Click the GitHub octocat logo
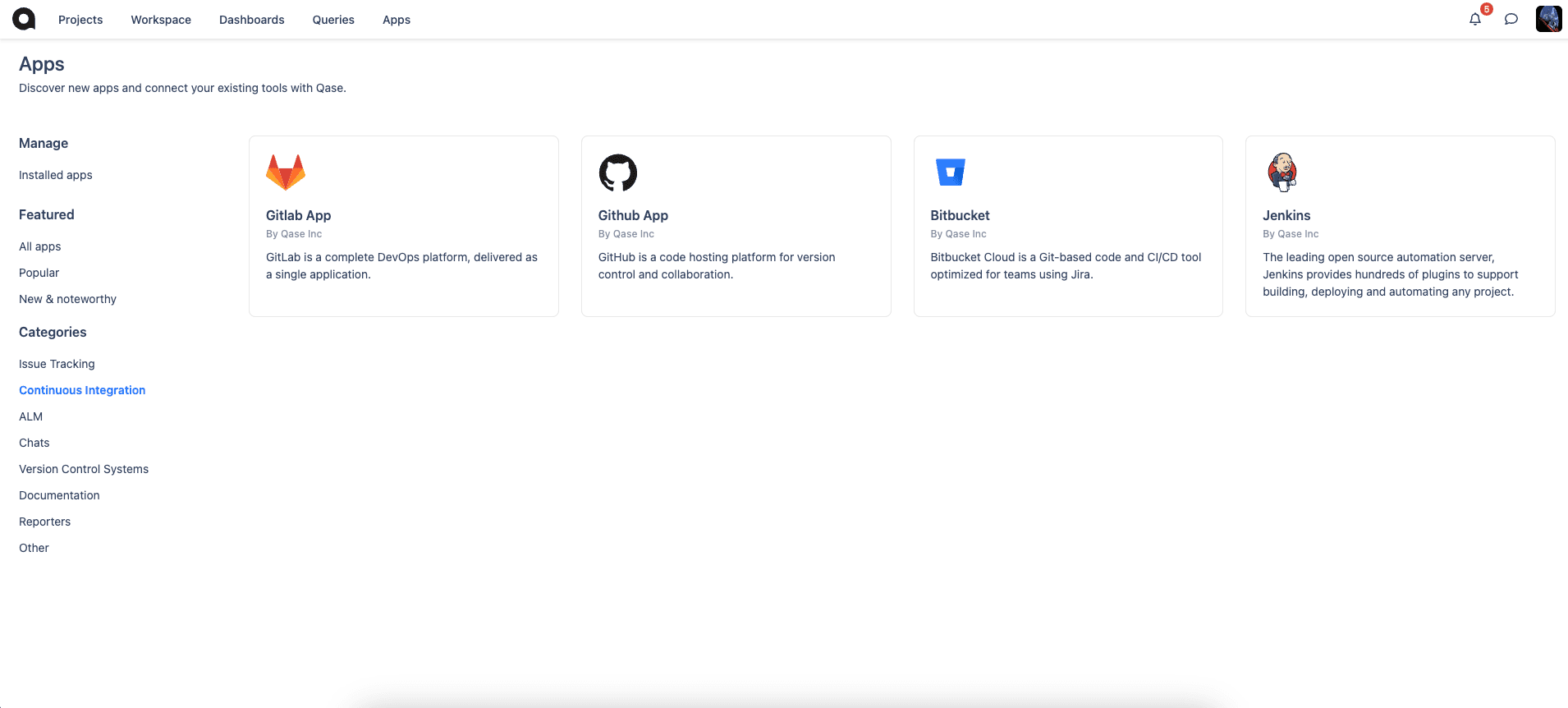Screen dimensions: 1568x708 point(618,172)
